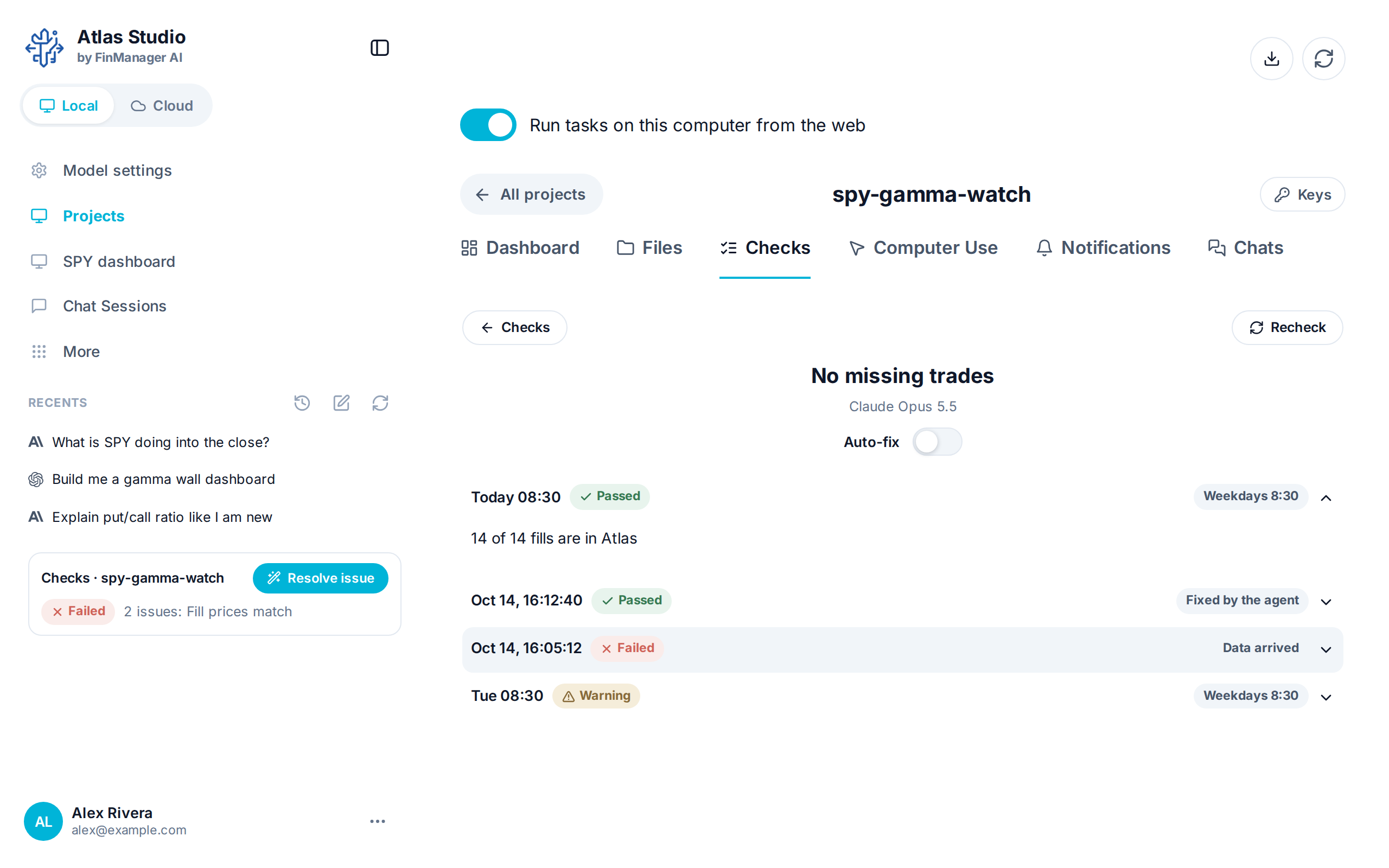1389x868 pixels.
Task: Open history icon in Recents
Action: point(302,403)
